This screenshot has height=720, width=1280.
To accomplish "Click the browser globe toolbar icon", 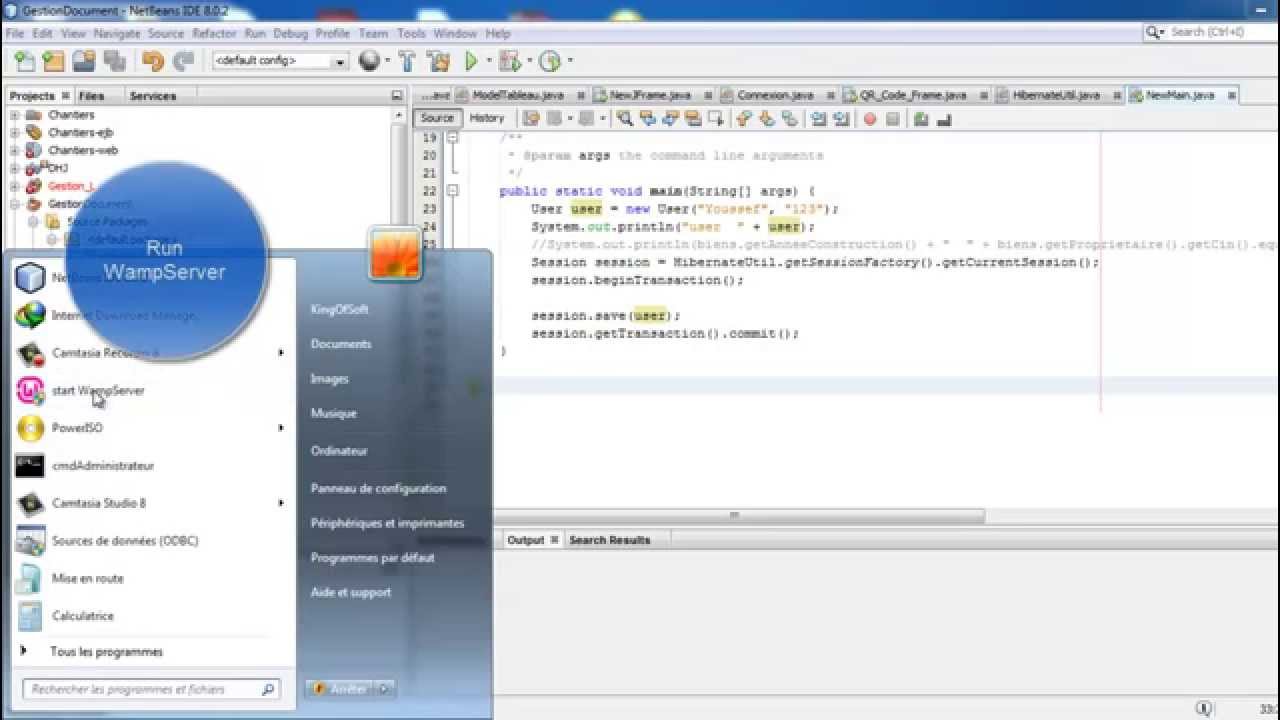I will (369, 62).
